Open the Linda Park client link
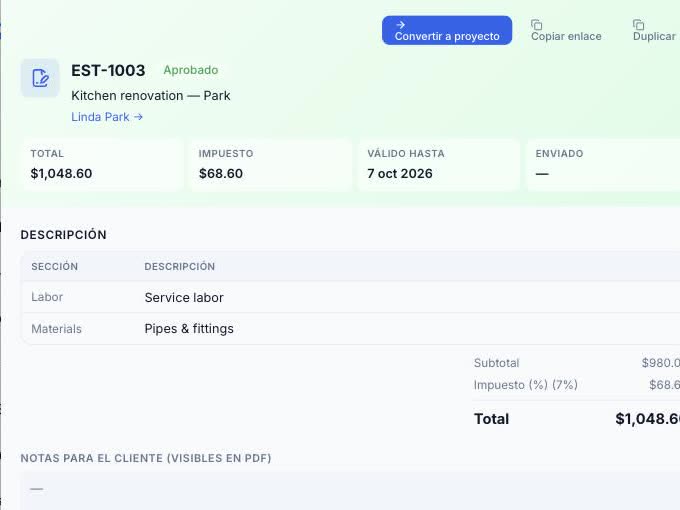 (107, 117)
